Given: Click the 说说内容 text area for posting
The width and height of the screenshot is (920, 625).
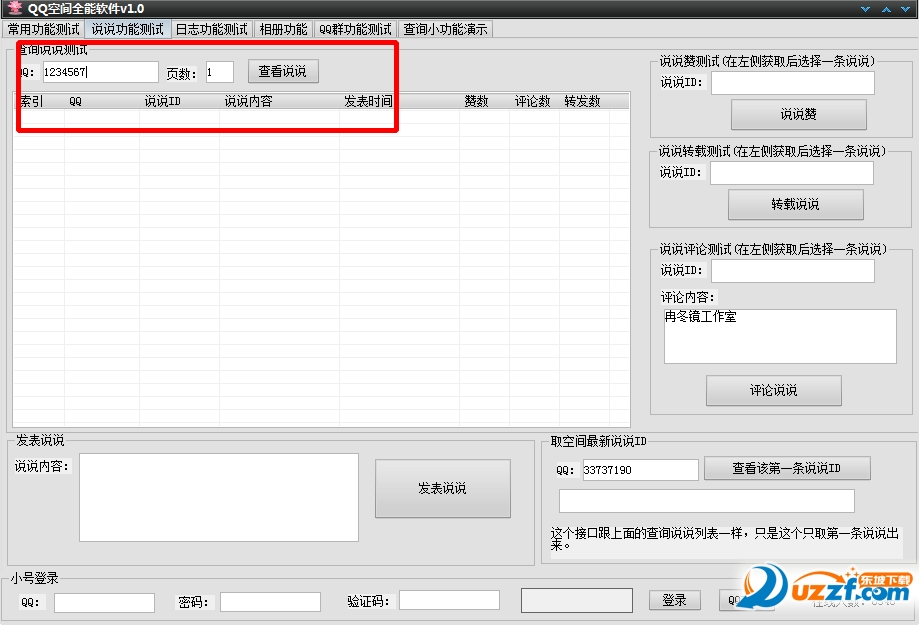Looking at the screenshot, I should tap(219, 497).
